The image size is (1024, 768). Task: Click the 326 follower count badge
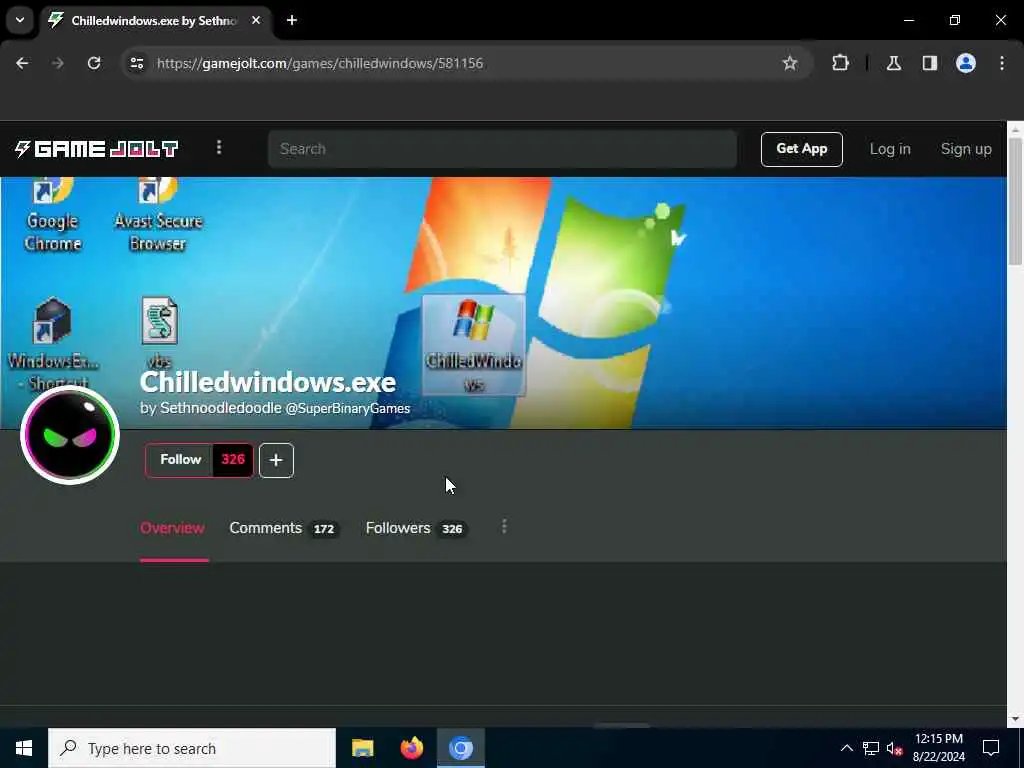point(233,460)
